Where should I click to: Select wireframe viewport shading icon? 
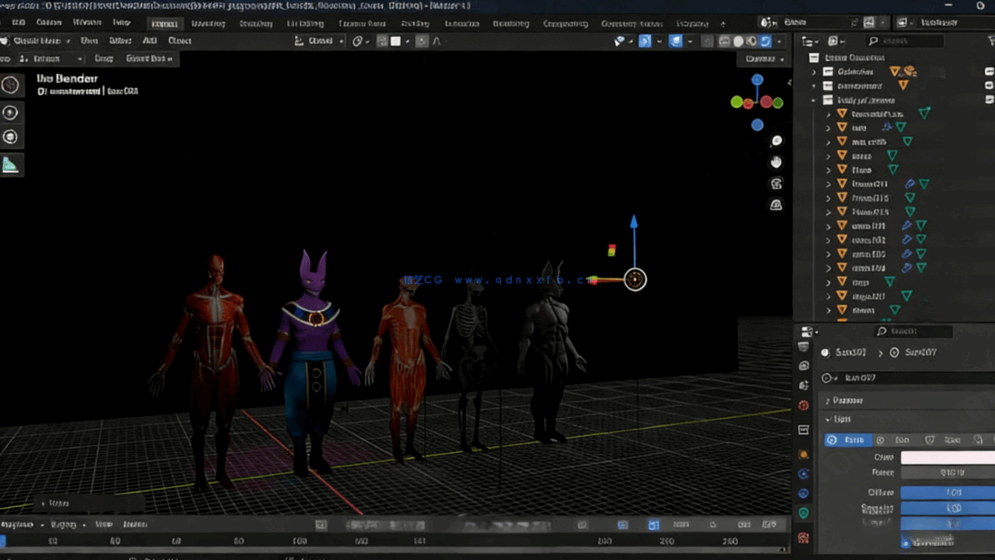point(725,41)
